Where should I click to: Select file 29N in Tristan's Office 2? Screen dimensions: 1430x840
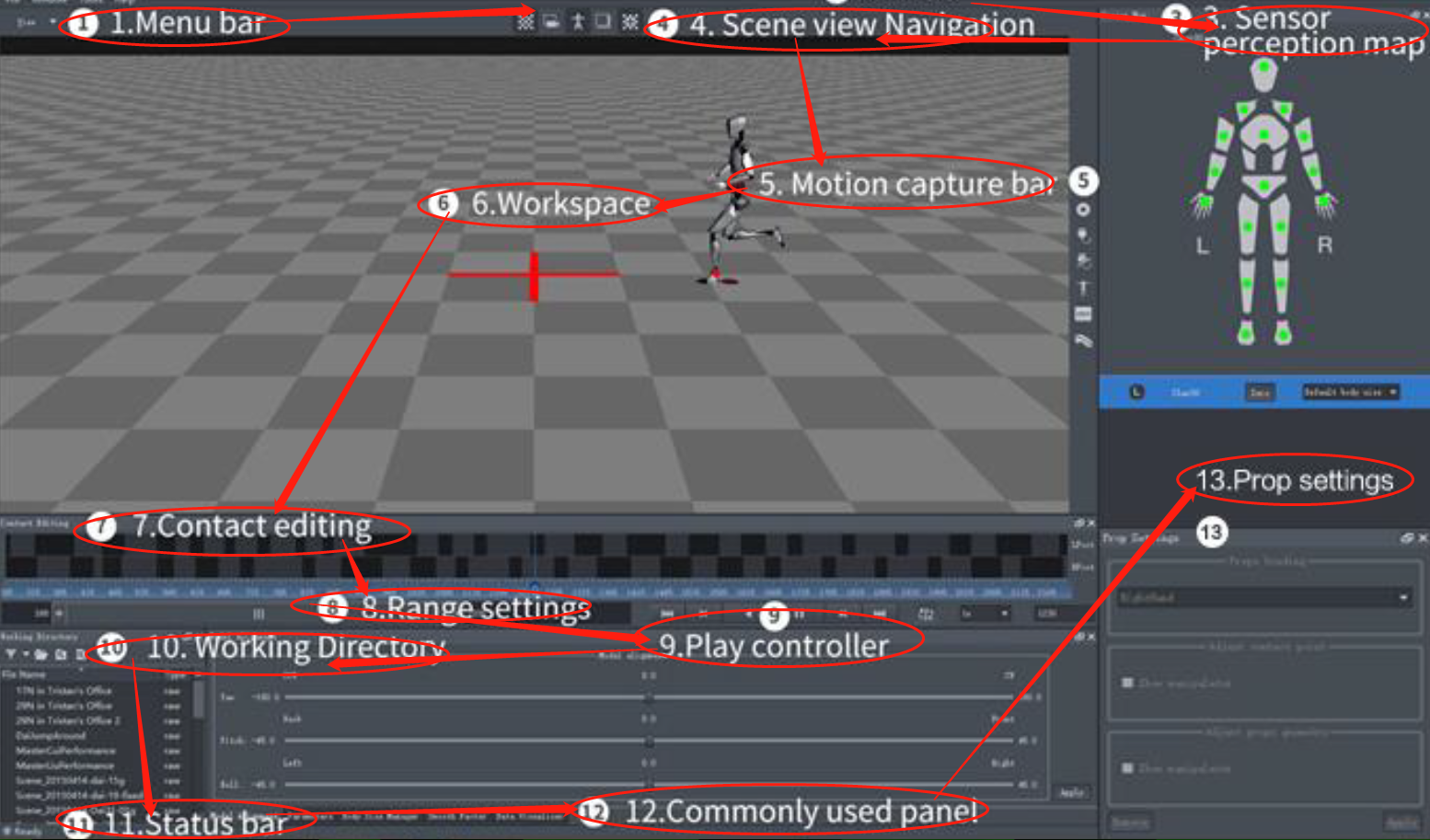(x=68, y=720)
